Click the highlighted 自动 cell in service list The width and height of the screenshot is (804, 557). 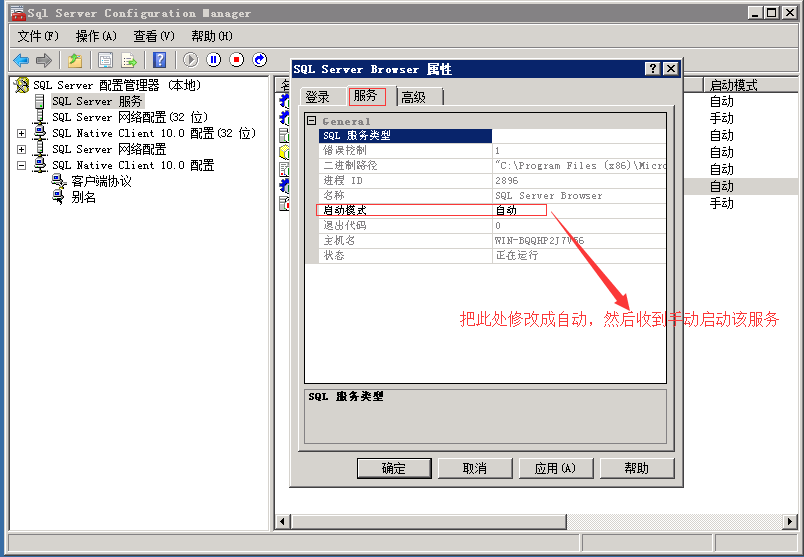[721, 186]
